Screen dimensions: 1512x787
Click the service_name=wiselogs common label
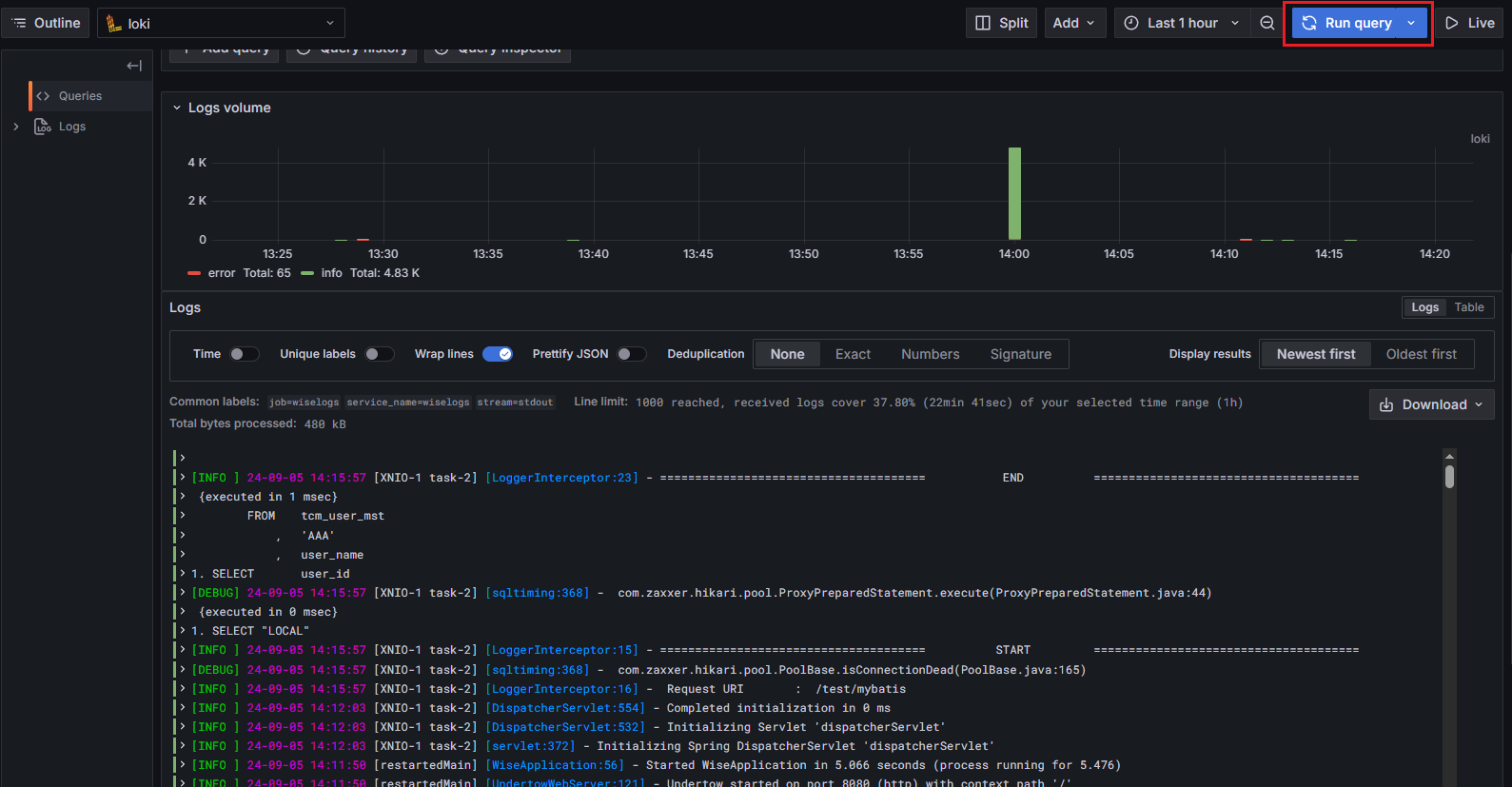point(408,403)
